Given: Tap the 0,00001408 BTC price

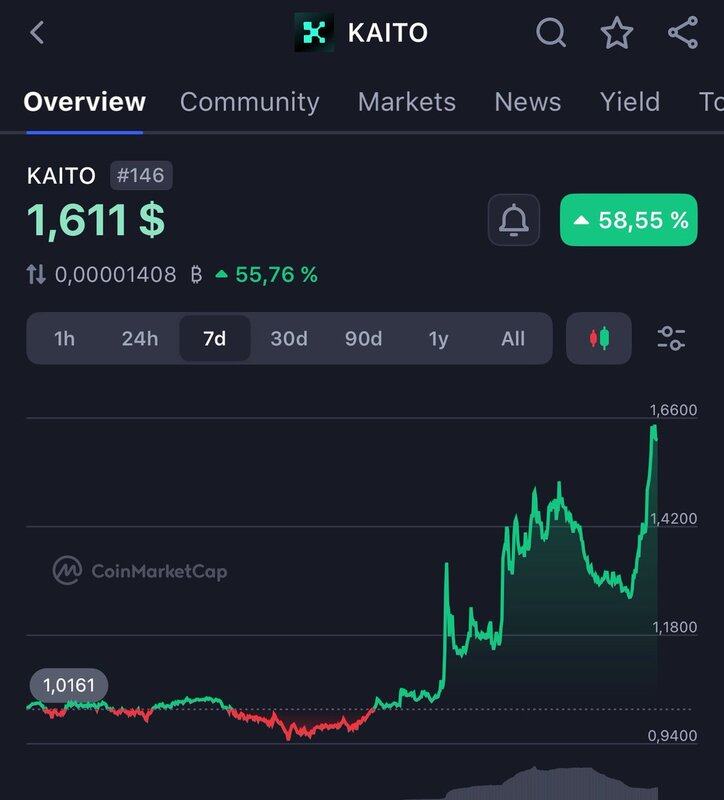Looking at the screenshot, I should [x=129, y=274].
